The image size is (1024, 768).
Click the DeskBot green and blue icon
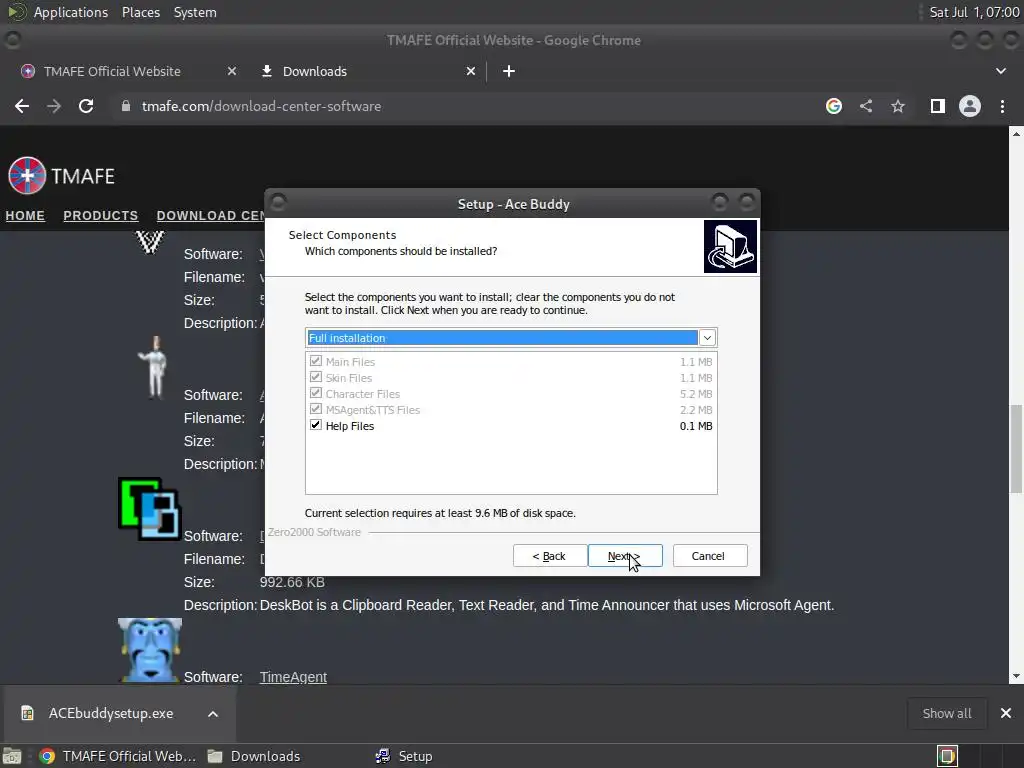(150, 509)
